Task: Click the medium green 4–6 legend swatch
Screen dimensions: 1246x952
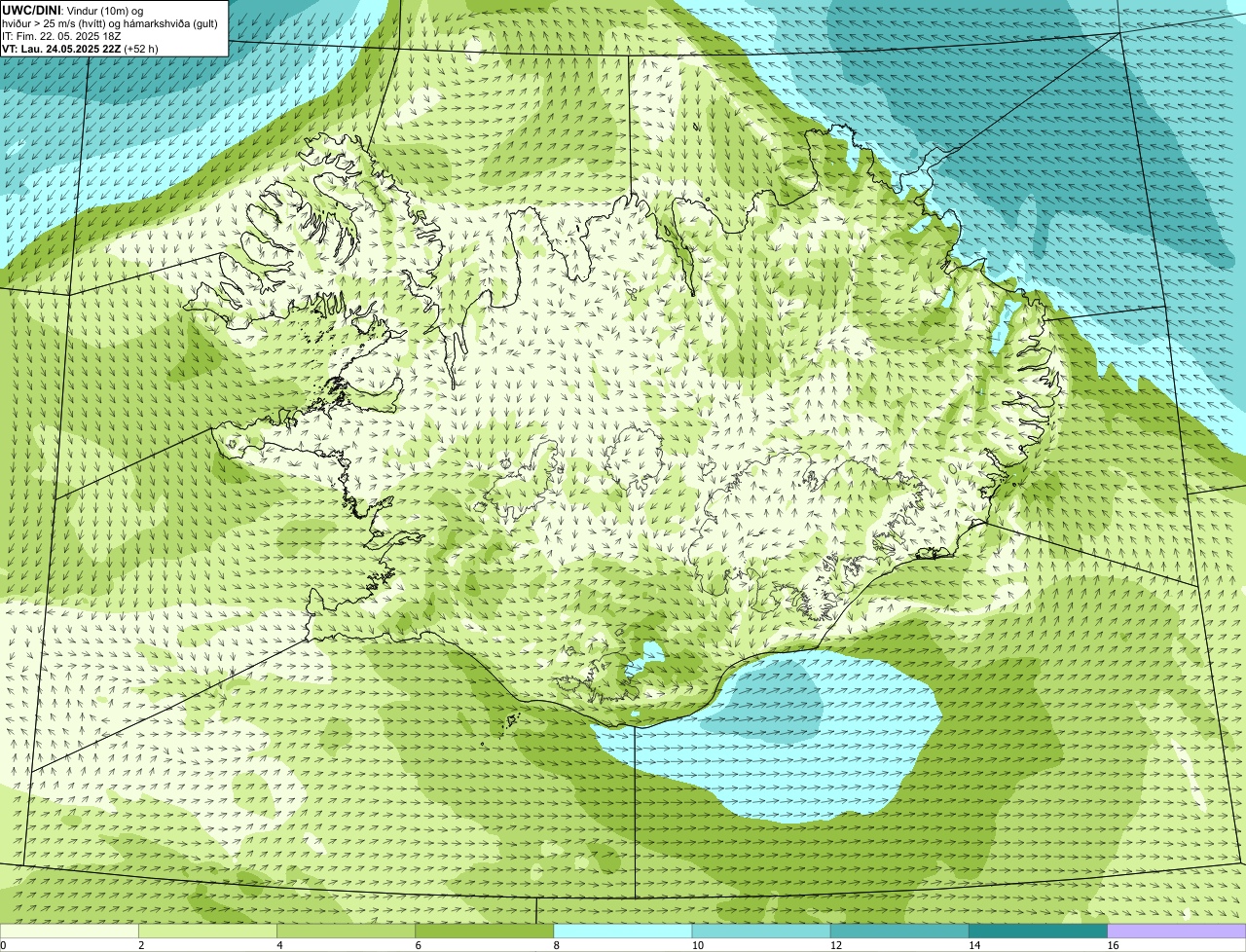Action: coord(346,932)
